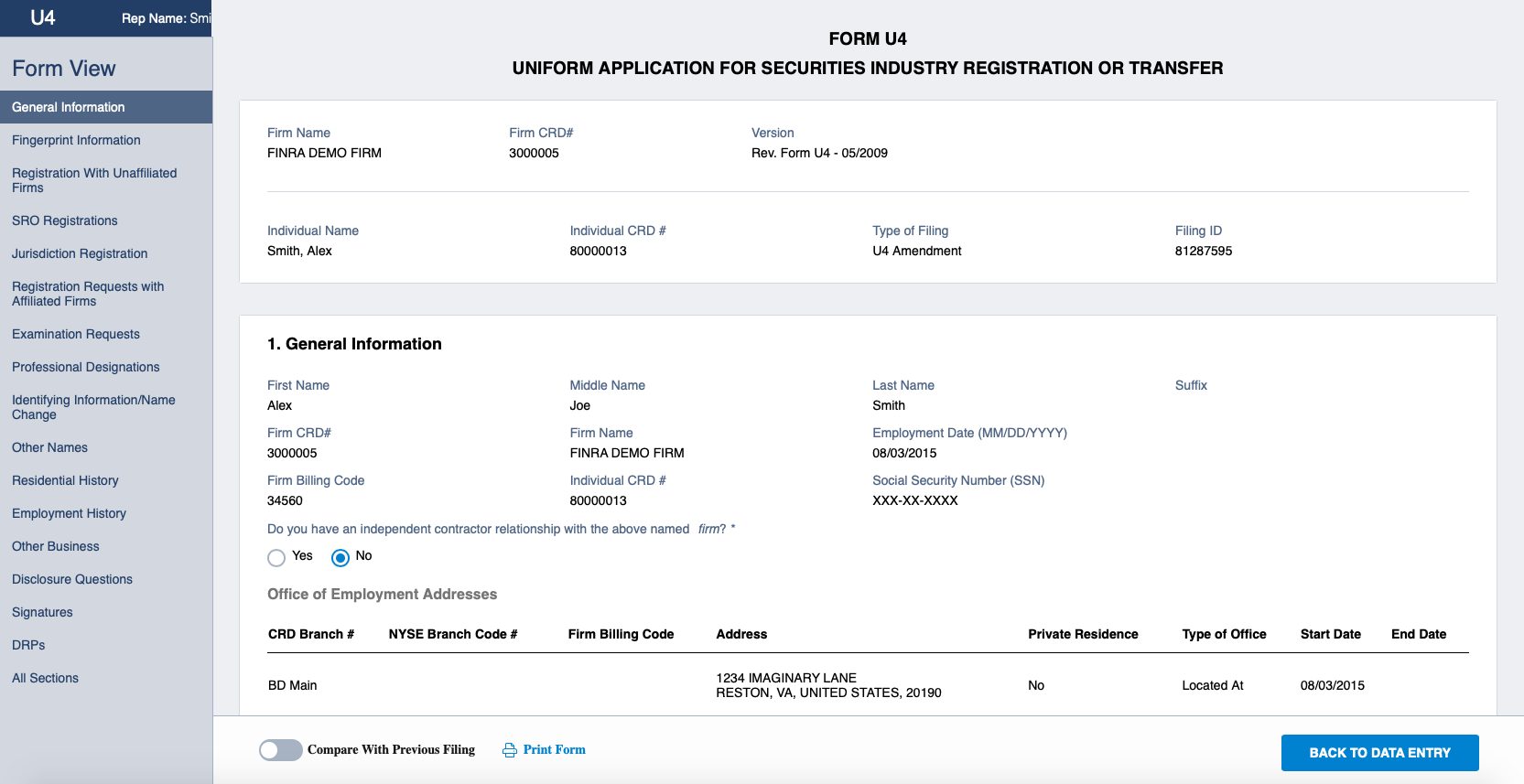Show All Sections in sidebar
Screen dimensions: 1524x784
pos(46,678)
